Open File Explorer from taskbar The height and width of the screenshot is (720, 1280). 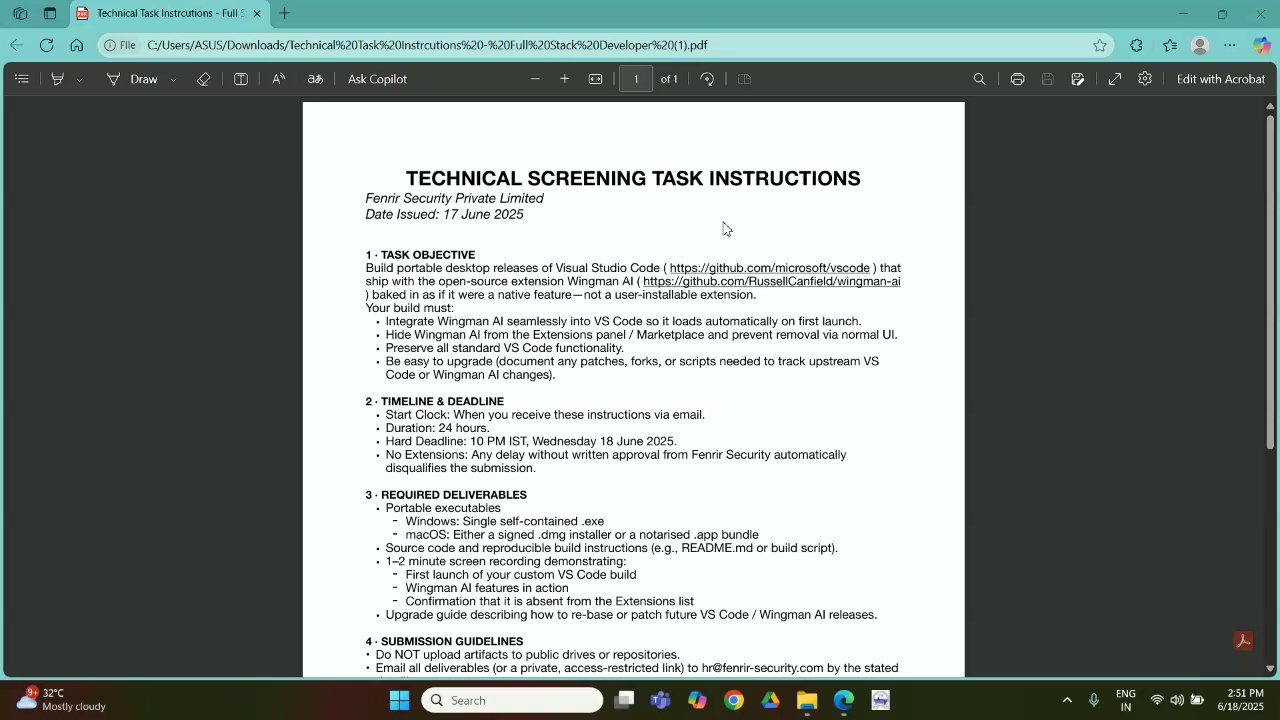point(807,700)
